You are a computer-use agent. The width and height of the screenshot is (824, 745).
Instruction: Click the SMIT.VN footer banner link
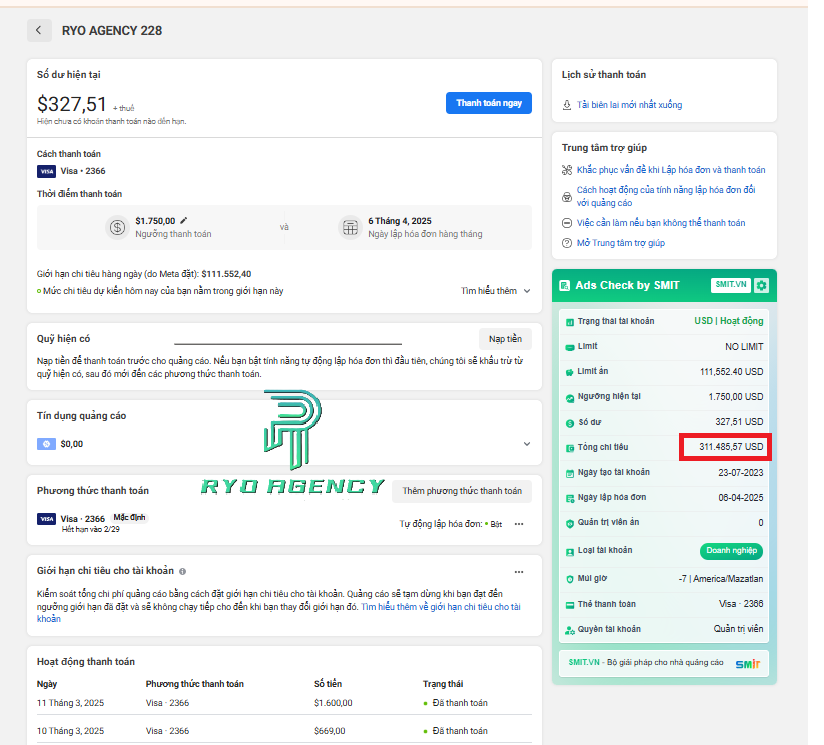[x=664, y=663]
